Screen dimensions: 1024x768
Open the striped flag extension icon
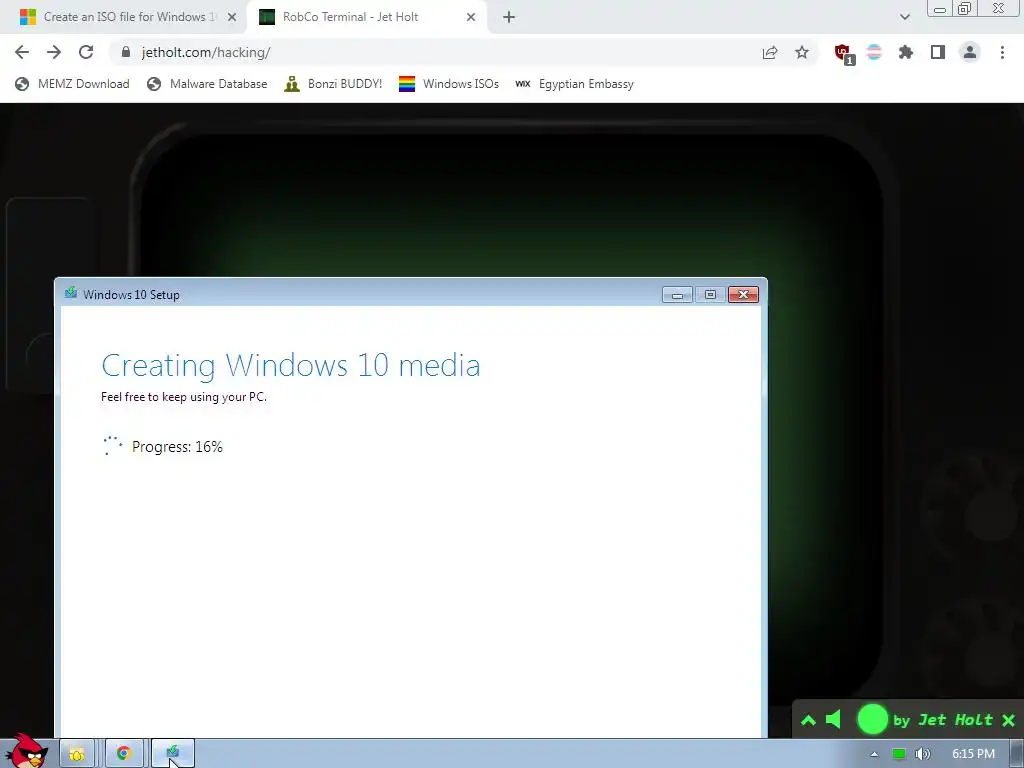pyautogui.click(x=874, y=52)
